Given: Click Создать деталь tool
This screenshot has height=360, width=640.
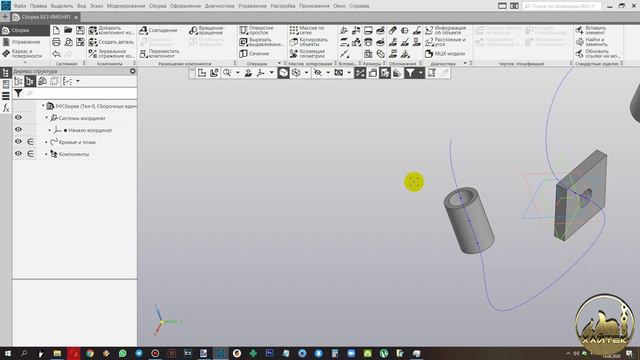Looking at the screenshot, I should (111, 42).
